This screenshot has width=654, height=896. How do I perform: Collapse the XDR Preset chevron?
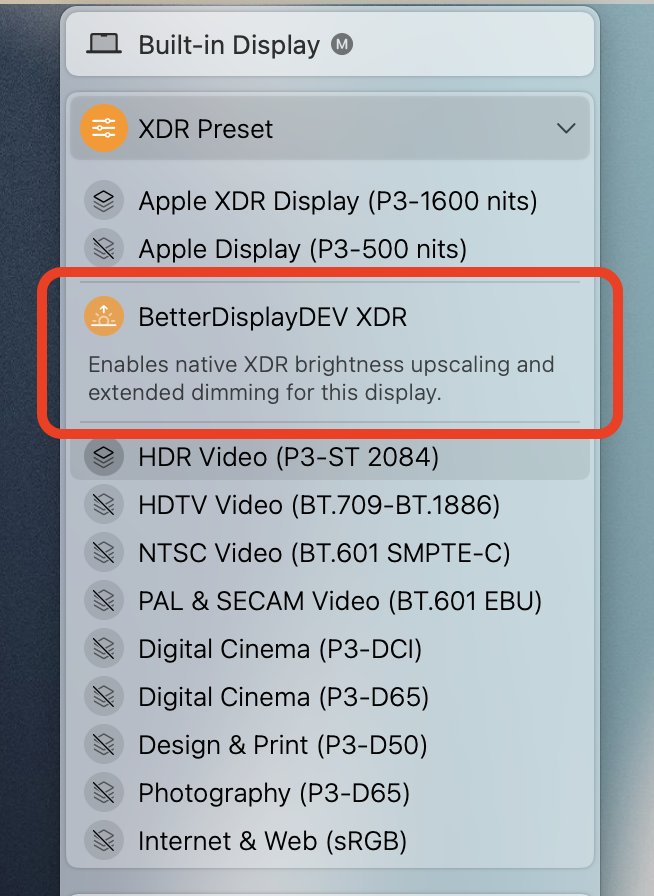(566, 129)
